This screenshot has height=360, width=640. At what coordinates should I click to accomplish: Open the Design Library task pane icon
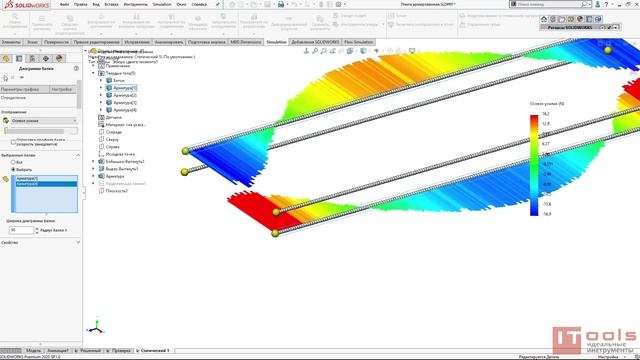click(x=553, y=19)
